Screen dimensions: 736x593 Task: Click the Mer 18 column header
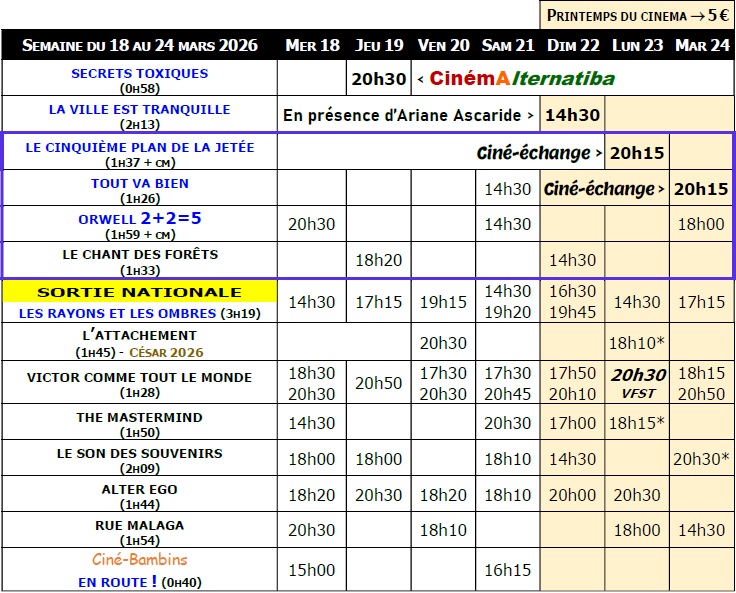click(x=312, y=45)
